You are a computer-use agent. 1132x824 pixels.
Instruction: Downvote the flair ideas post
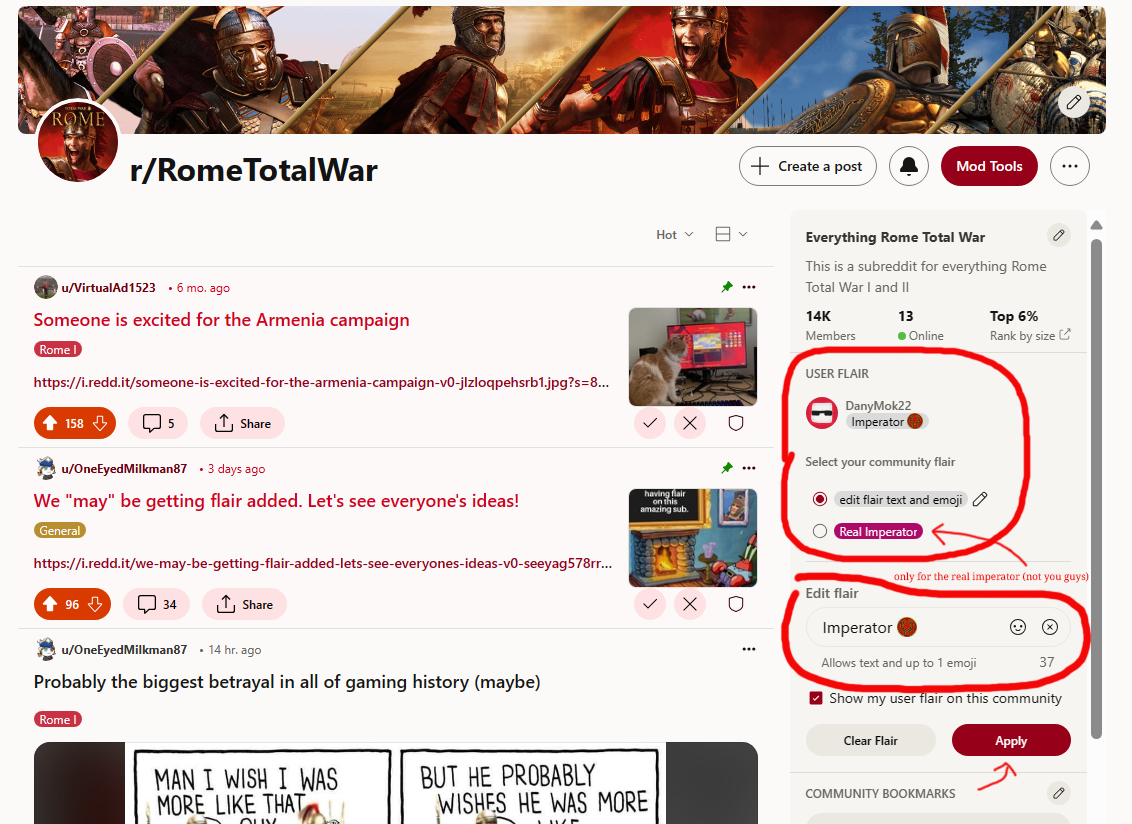(x=95, y=604)
